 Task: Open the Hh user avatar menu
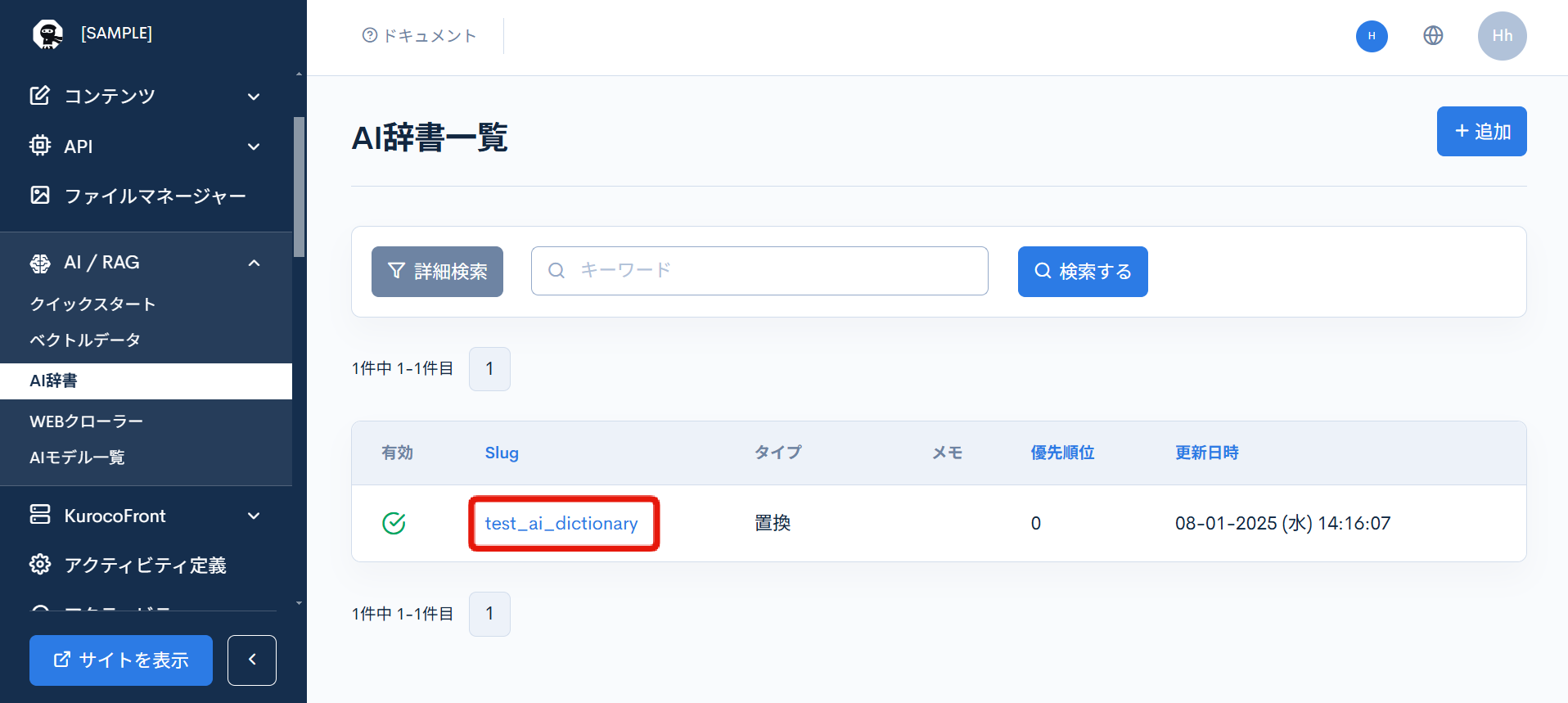click(1502, 36)
